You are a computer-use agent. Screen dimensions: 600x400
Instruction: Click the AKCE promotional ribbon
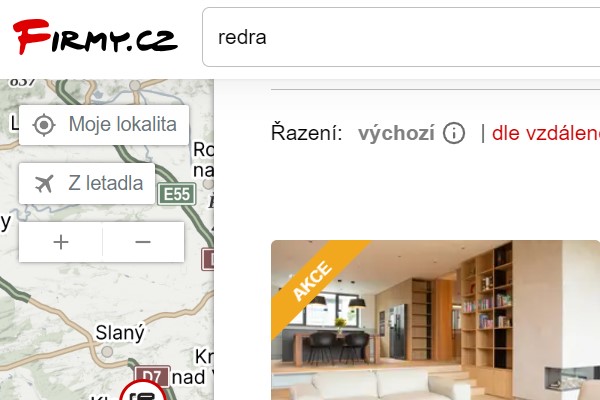pos(311,281)
